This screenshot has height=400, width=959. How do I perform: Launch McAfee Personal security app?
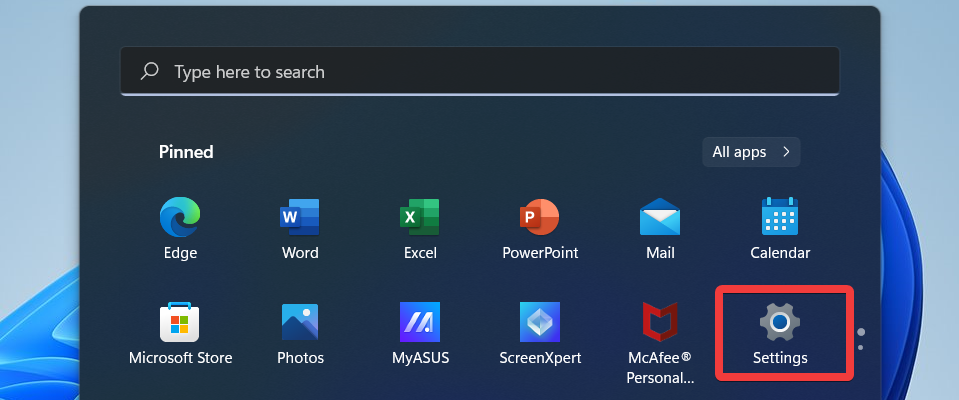[660, 343]
